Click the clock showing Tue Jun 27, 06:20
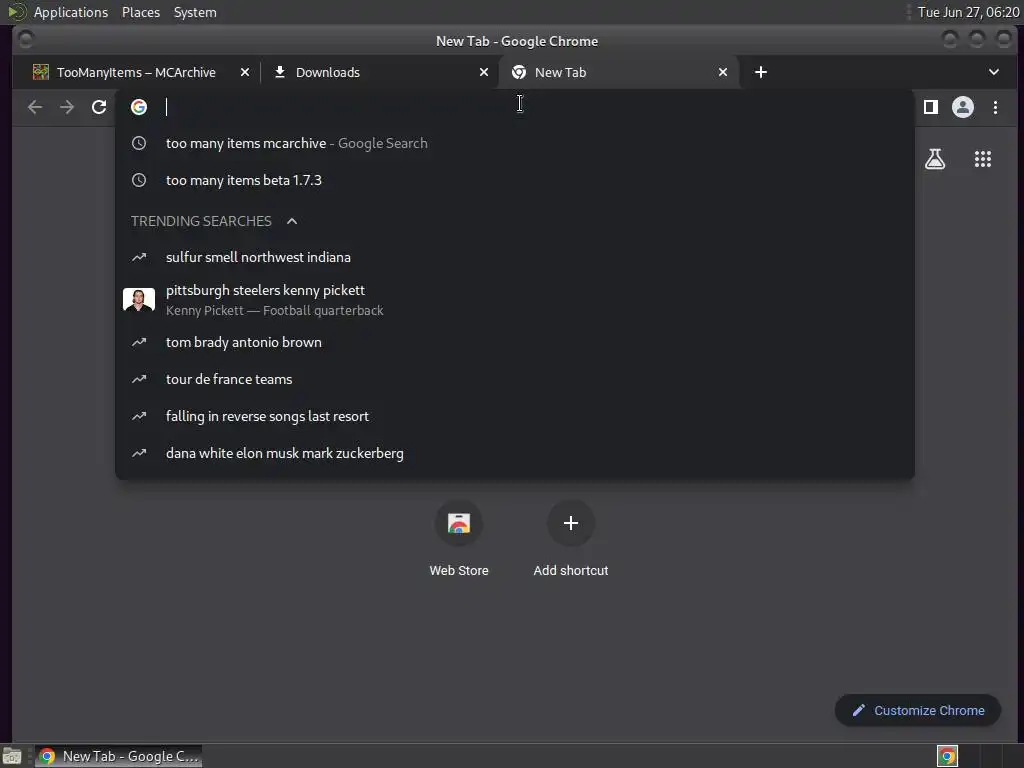 [x=968, y=12]
